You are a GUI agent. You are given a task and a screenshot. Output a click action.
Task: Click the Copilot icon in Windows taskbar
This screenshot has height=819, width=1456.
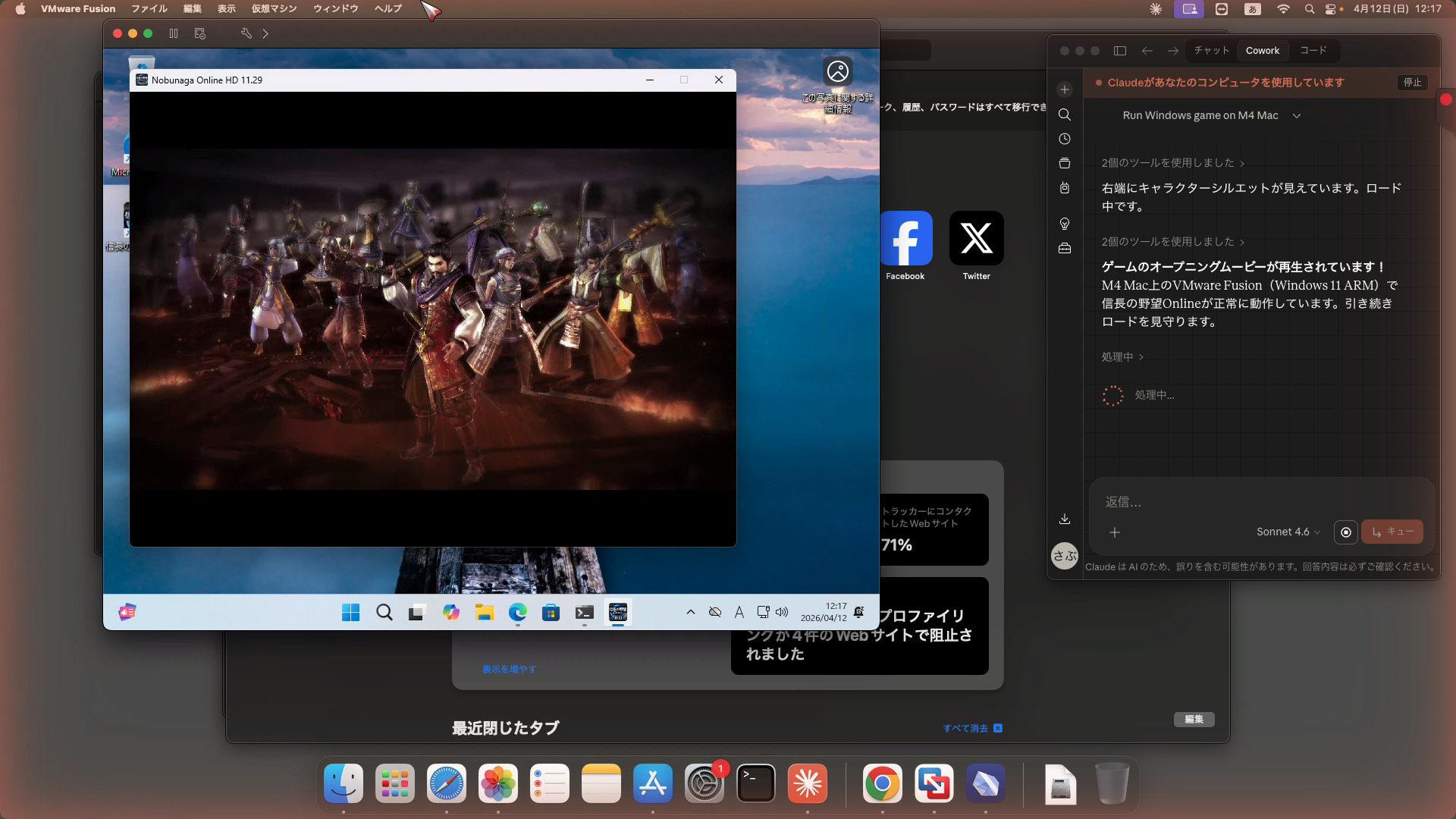(x=451, y=613)
